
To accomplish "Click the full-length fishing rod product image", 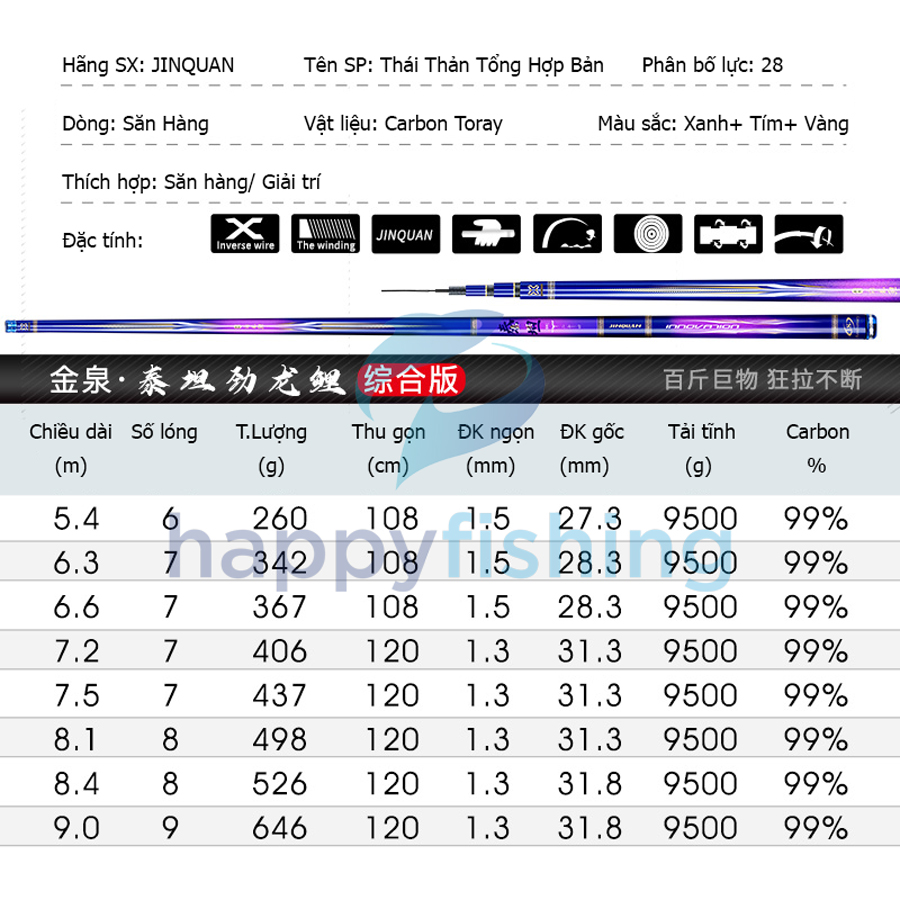I will [x=441, y=326].
